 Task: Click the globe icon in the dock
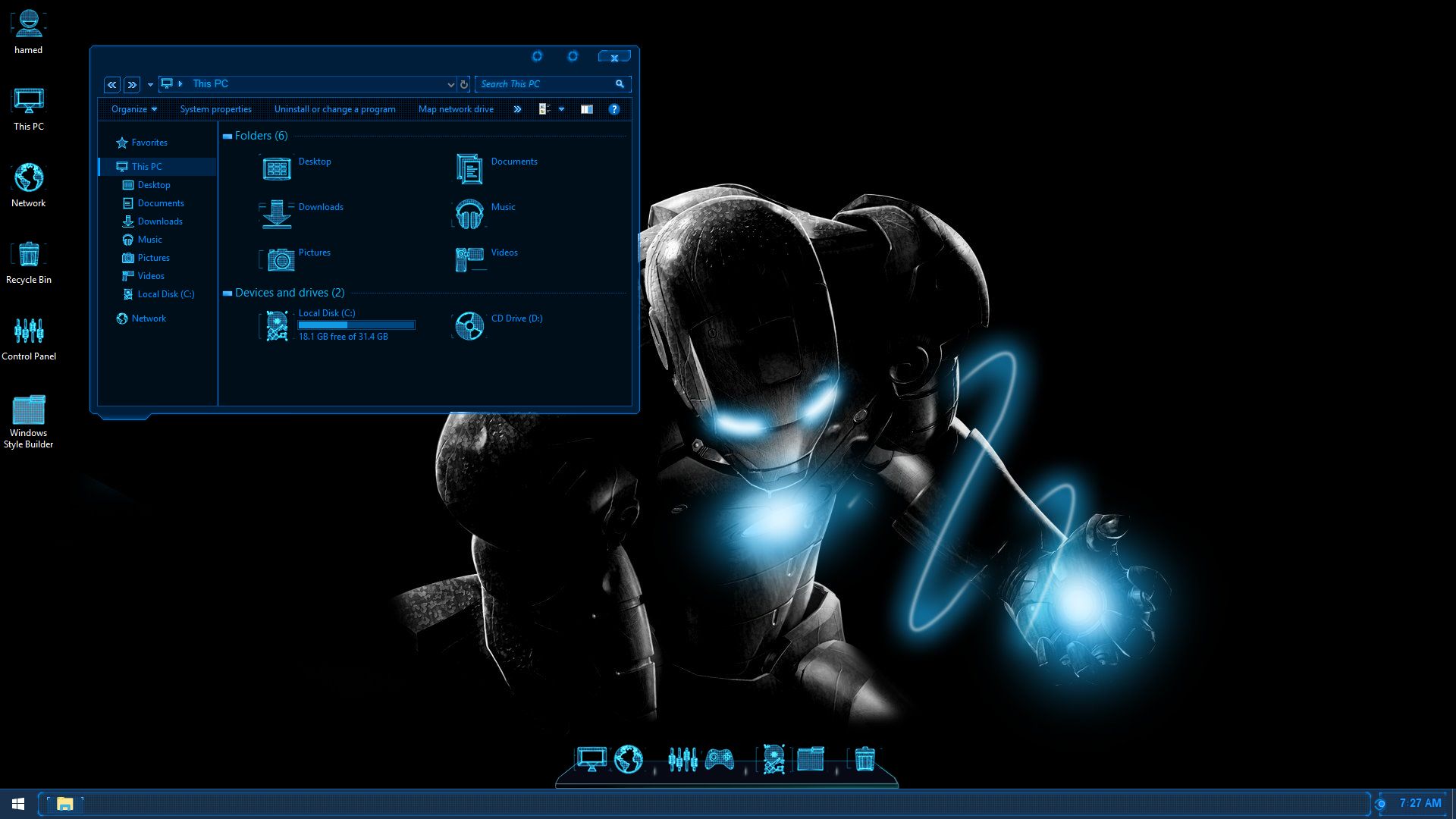(629, 758)
